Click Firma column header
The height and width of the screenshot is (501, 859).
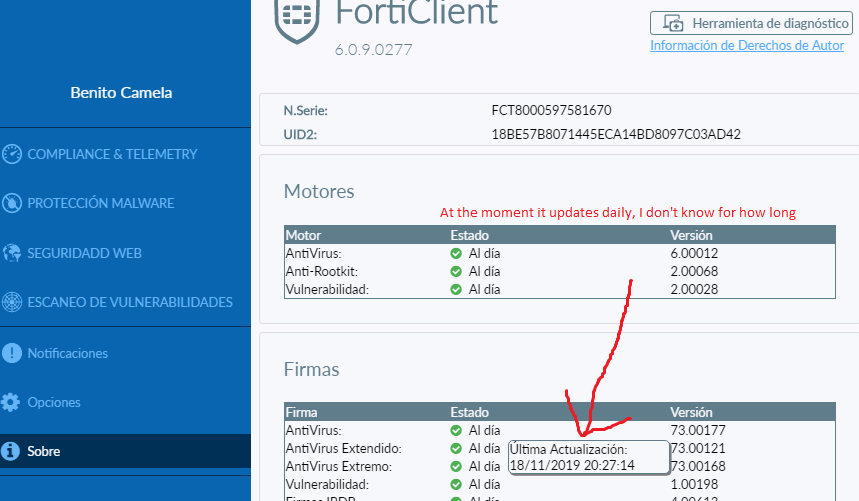point(301,412)
